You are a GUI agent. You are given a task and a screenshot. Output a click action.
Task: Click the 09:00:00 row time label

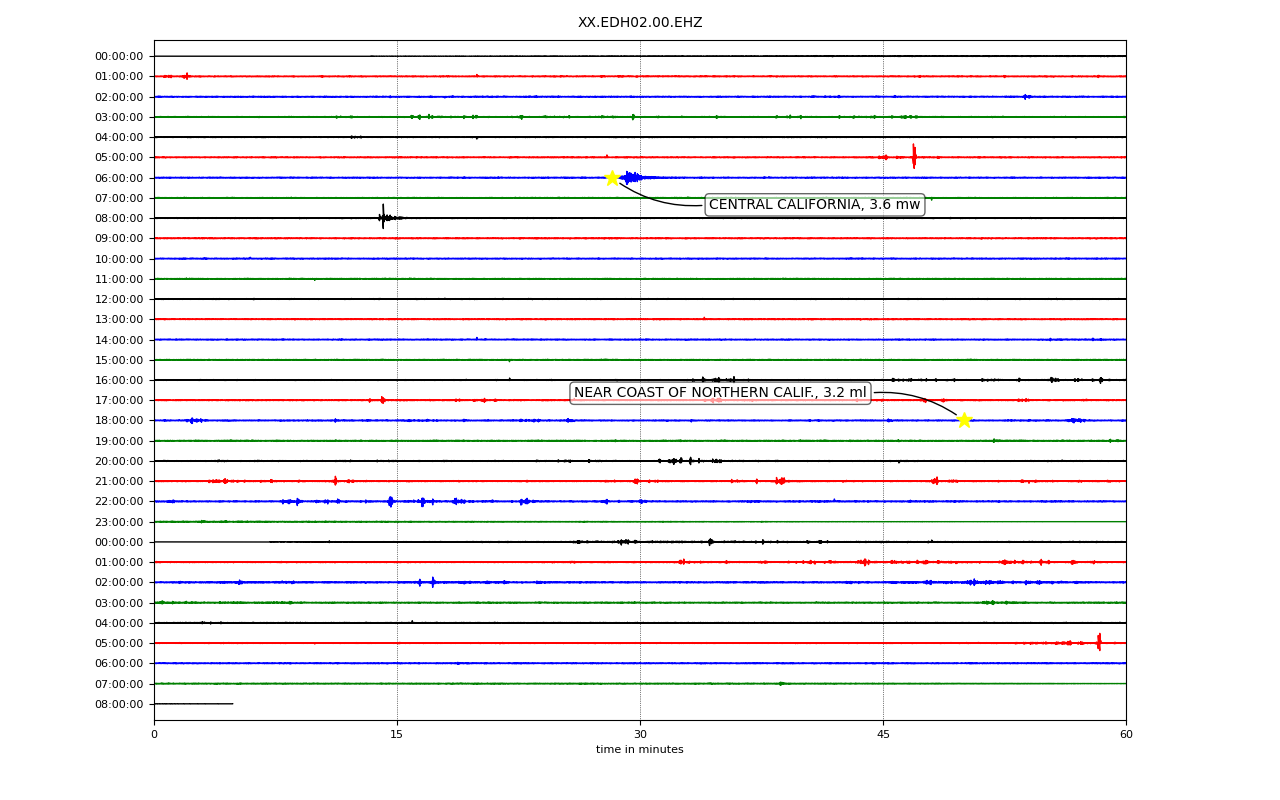click(x=119, y=239)
